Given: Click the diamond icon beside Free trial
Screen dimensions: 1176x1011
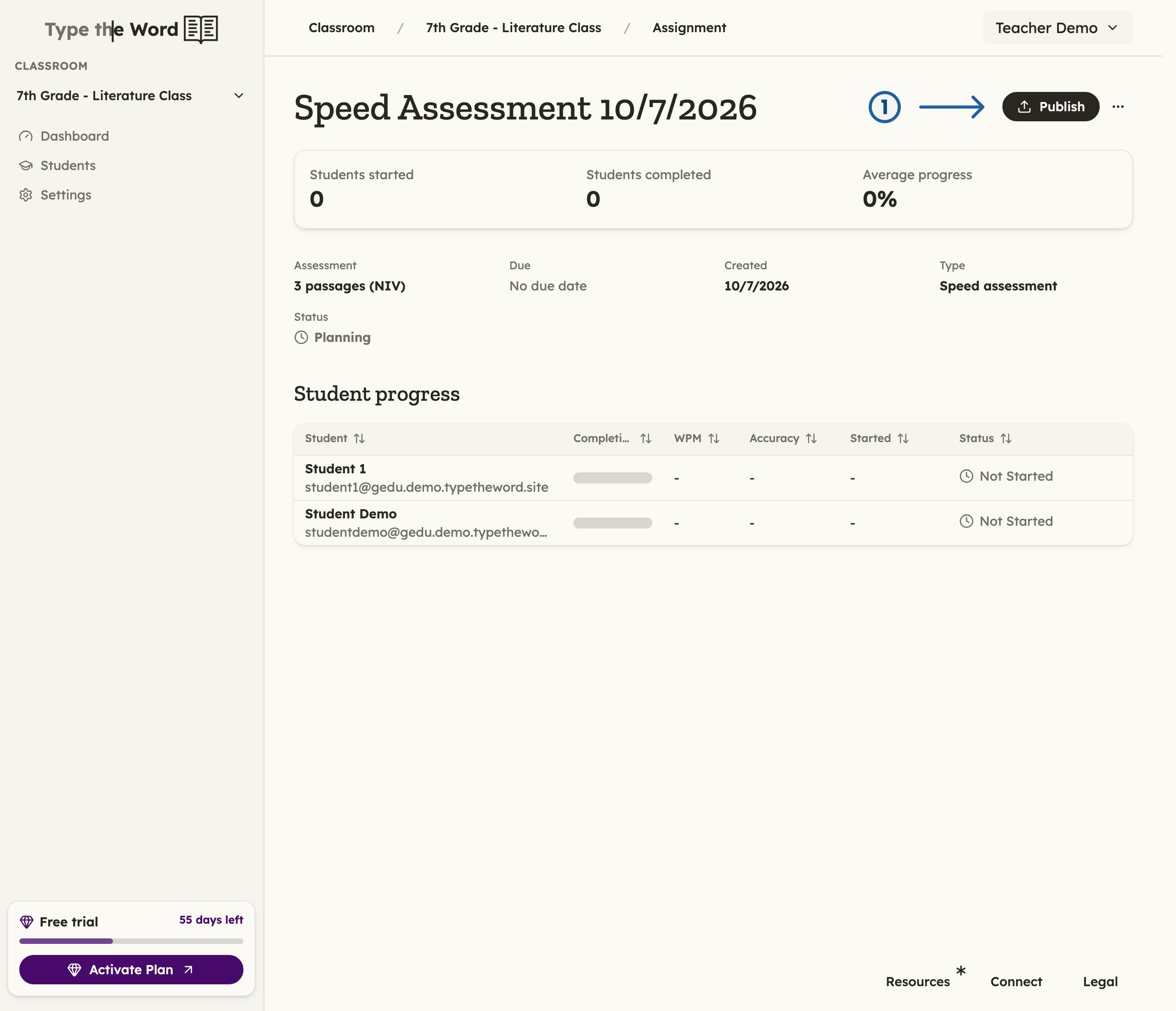Looking at the screenshot, I should (26, 922).
